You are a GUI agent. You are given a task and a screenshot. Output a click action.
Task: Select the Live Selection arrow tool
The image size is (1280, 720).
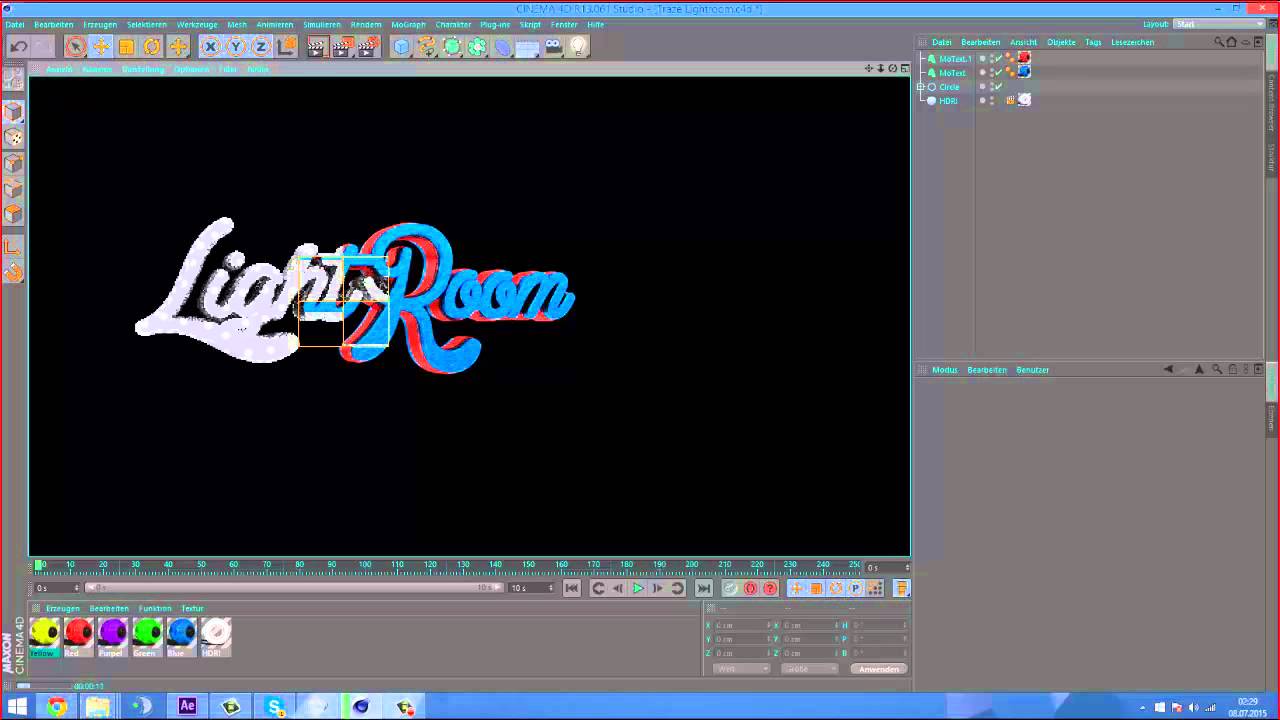click(75, 46)
